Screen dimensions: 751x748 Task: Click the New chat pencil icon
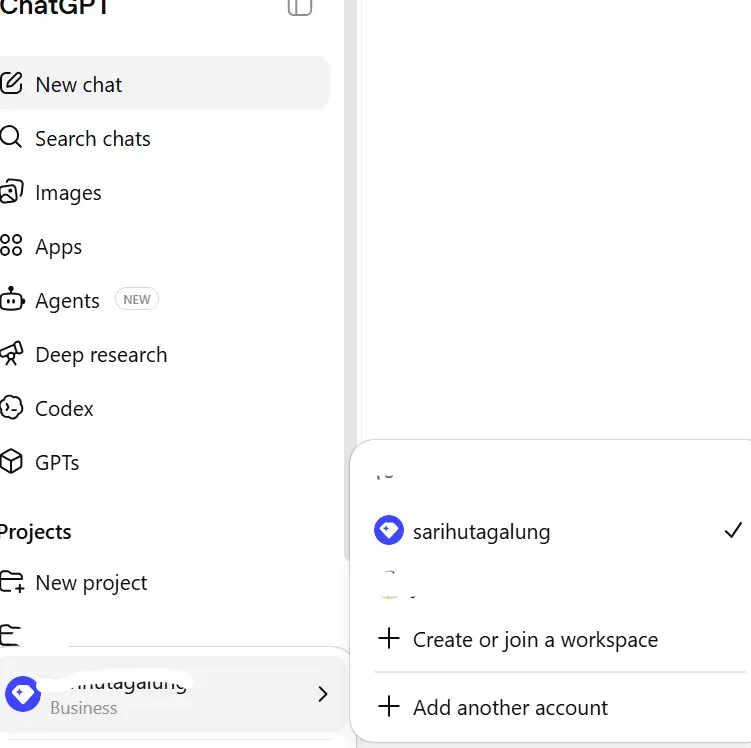pos(11,83)
